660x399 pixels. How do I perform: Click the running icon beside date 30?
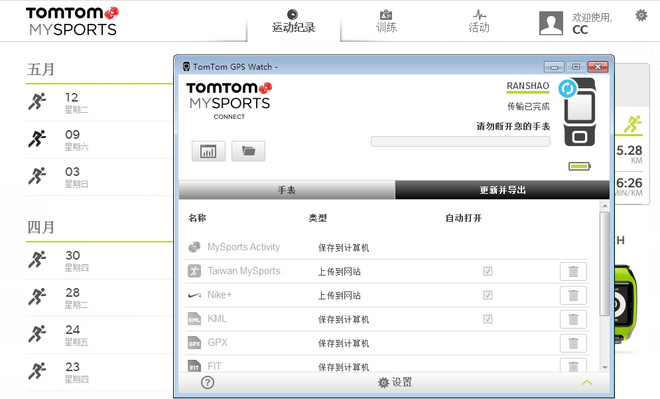point(37,259)
